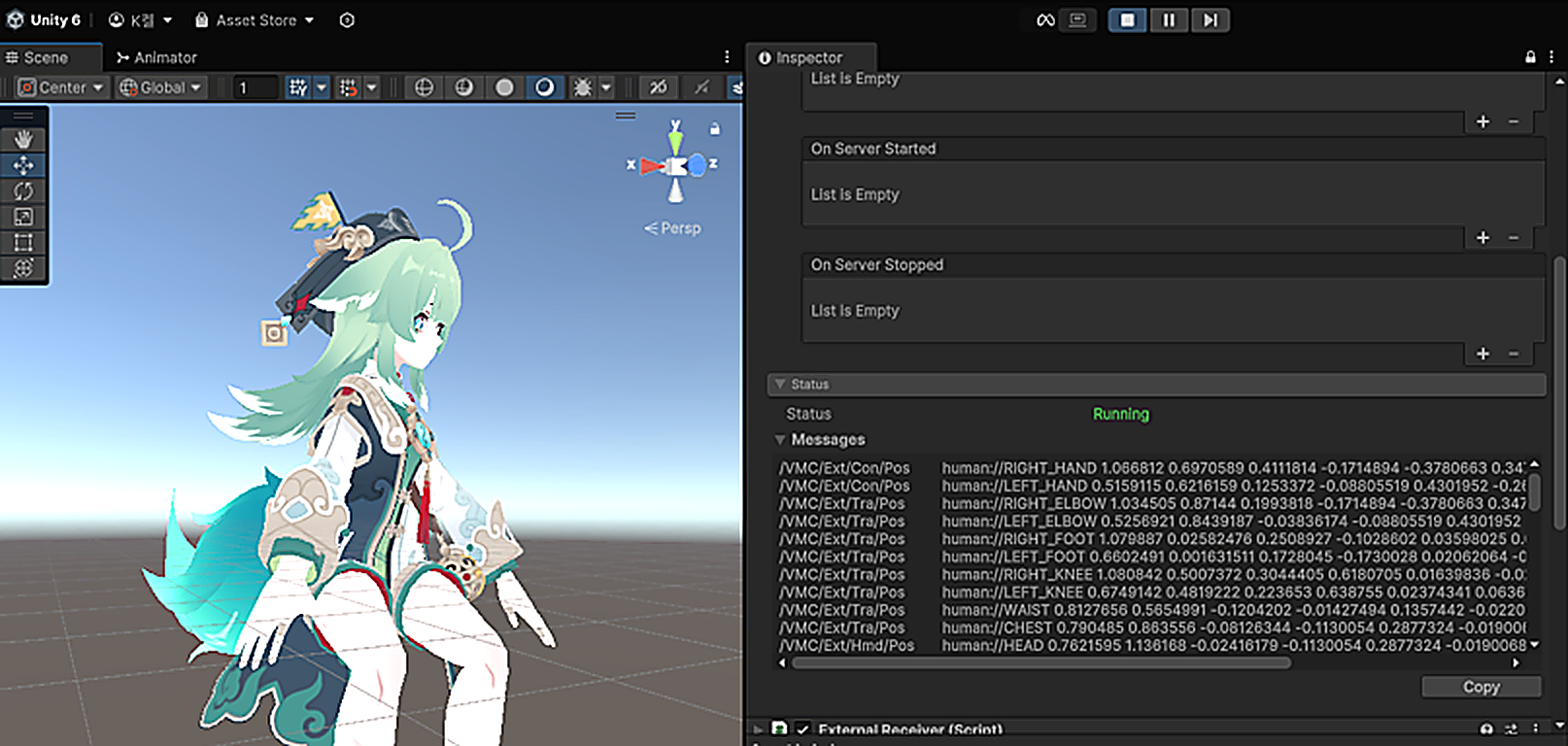Click messages scroll right arrow

[x=1516, y=662]
